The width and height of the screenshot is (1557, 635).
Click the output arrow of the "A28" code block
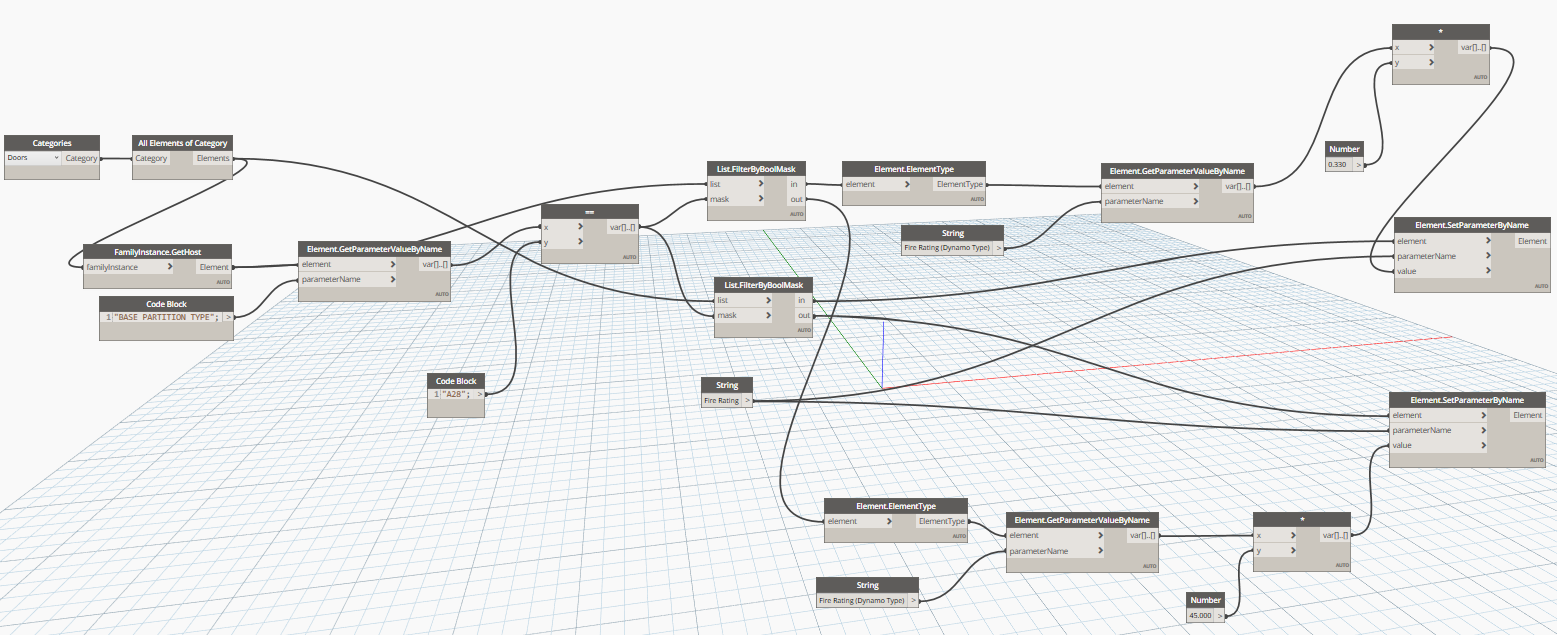click(480, 394)
